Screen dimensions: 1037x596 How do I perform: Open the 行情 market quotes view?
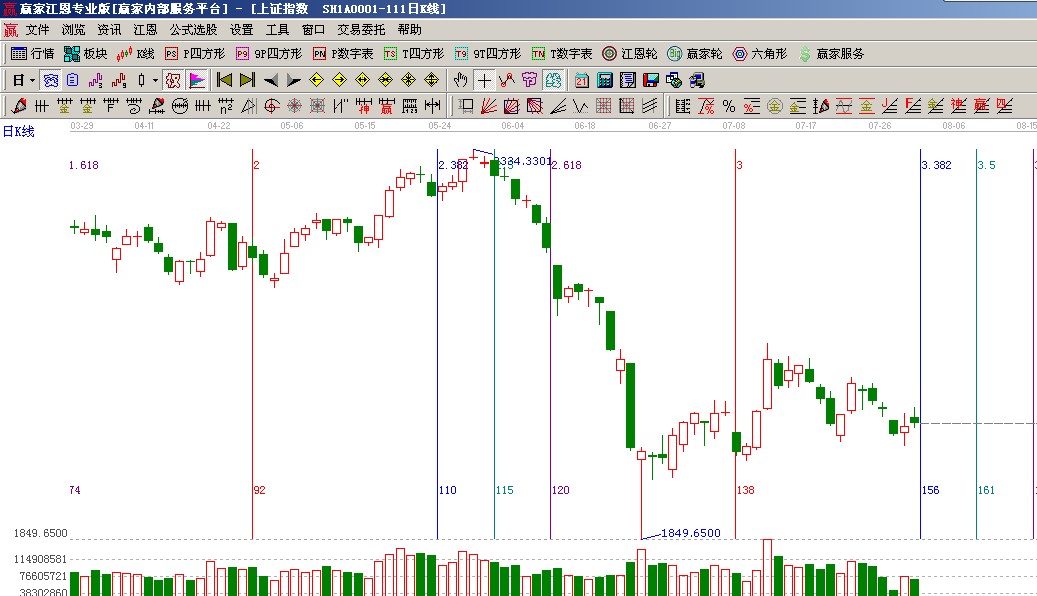coord(32,54)
